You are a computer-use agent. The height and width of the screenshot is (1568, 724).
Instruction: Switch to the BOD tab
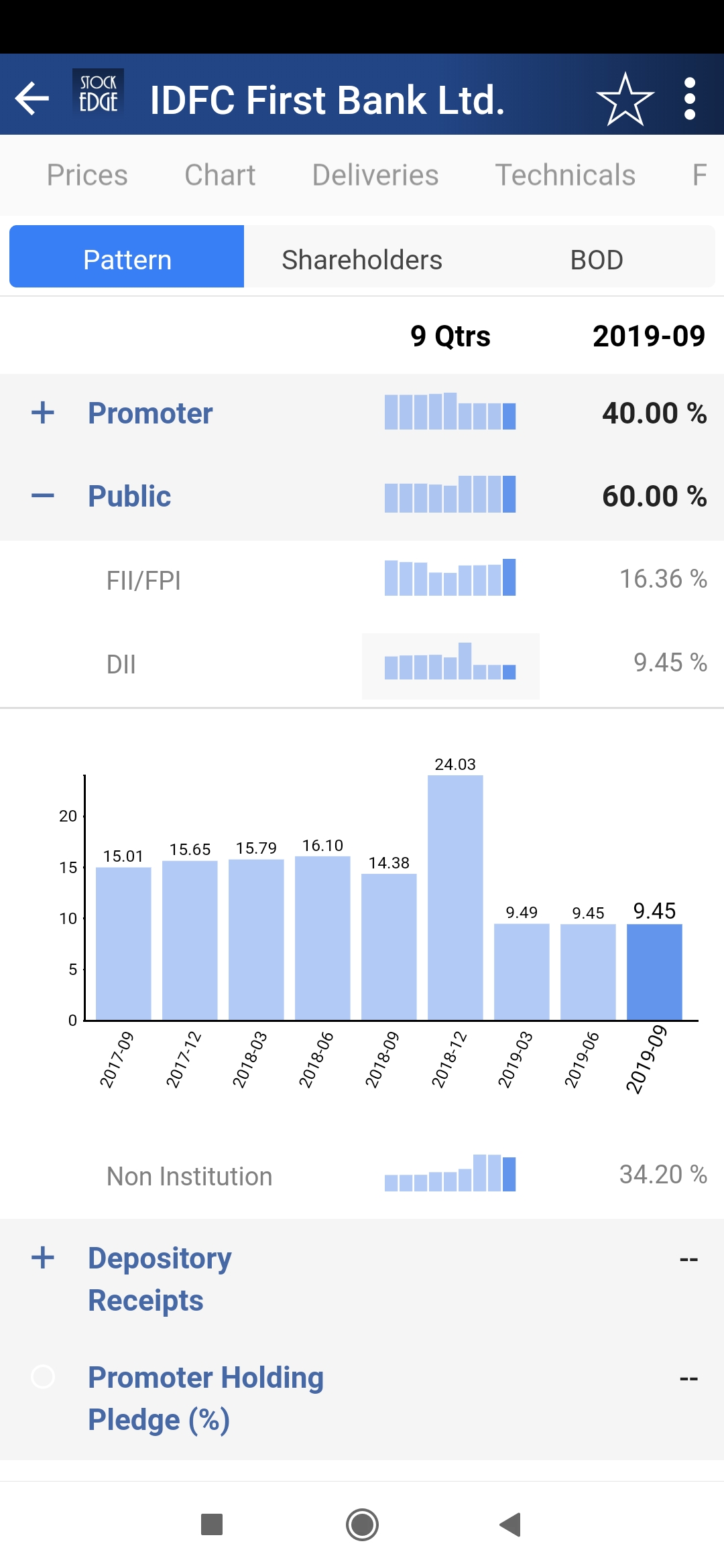coord(597,259)
